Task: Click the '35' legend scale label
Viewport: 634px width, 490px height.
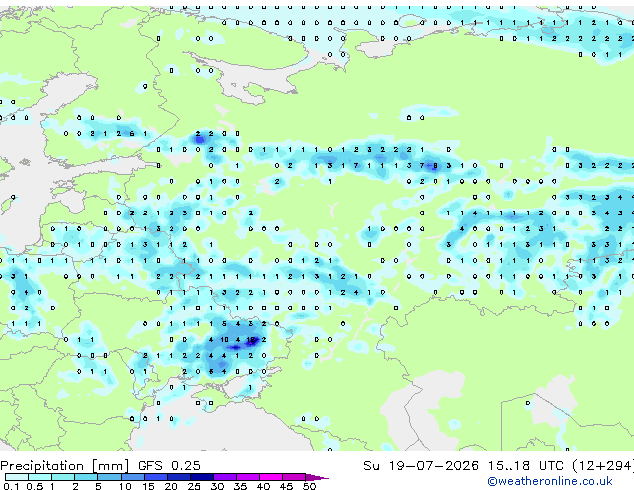Action: [x=240, y=486]
